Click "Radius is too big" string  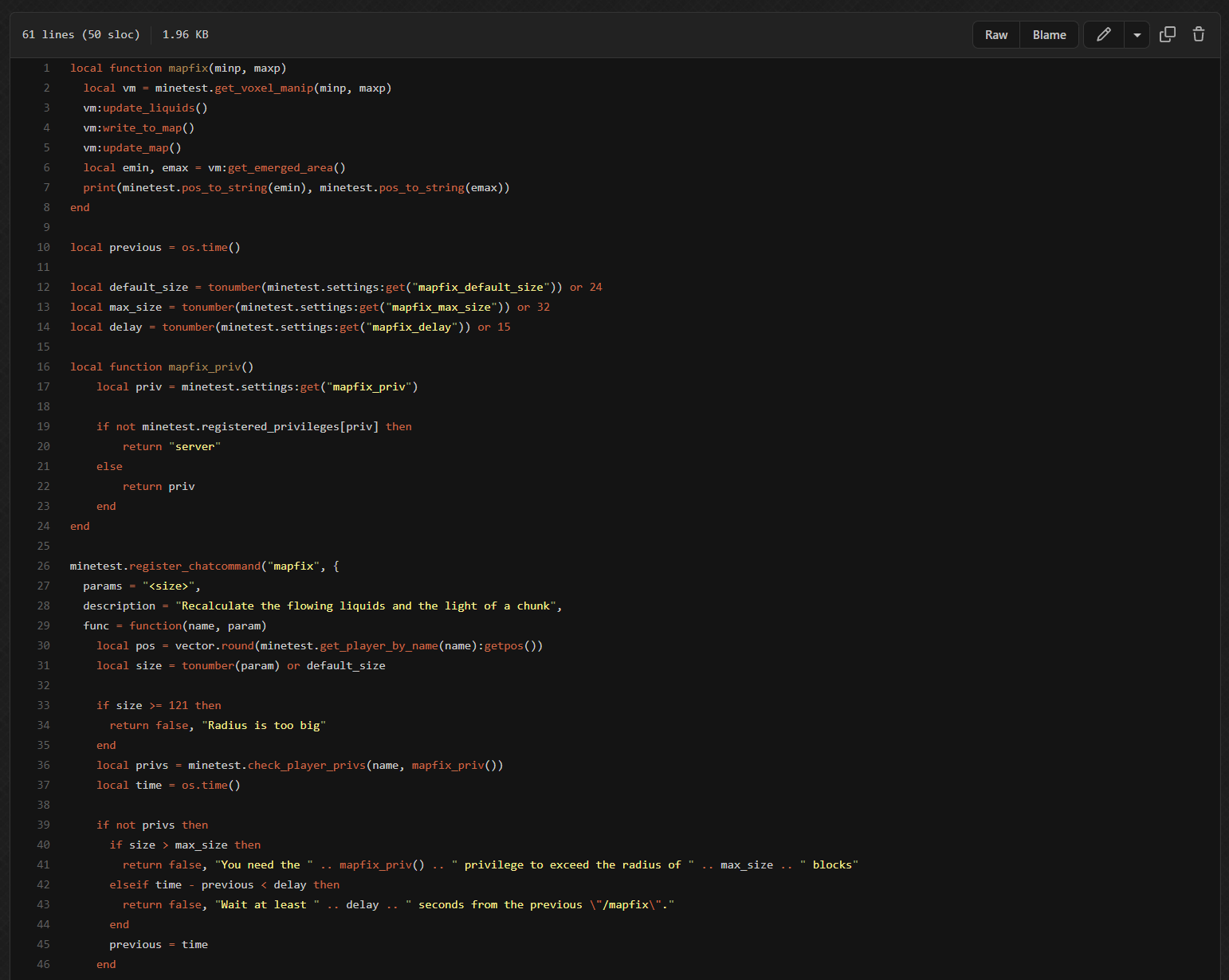click(264, 726)
